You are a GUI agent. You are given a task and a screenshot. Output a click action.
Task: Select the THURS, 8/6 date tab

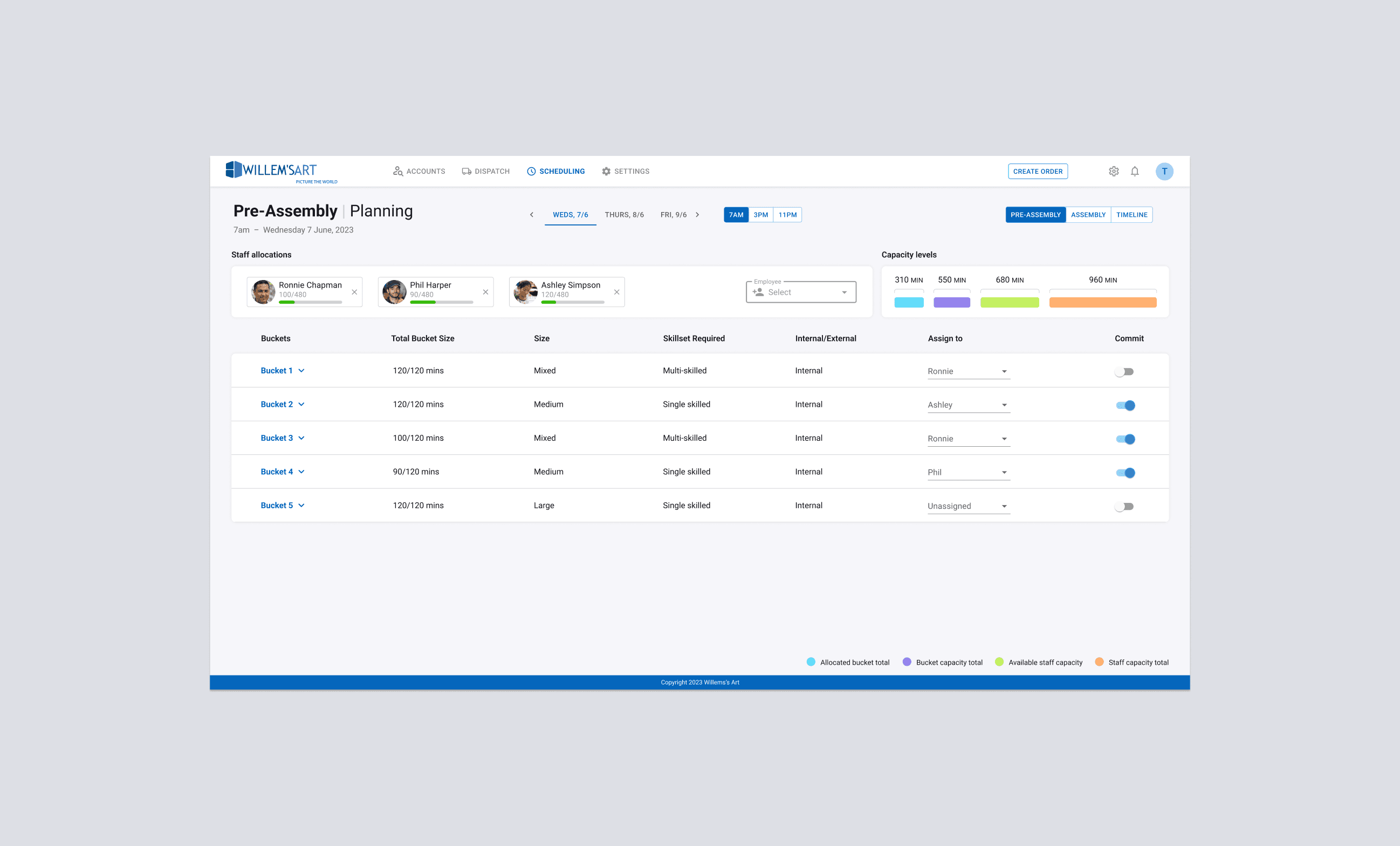click(x=624, y=215)
